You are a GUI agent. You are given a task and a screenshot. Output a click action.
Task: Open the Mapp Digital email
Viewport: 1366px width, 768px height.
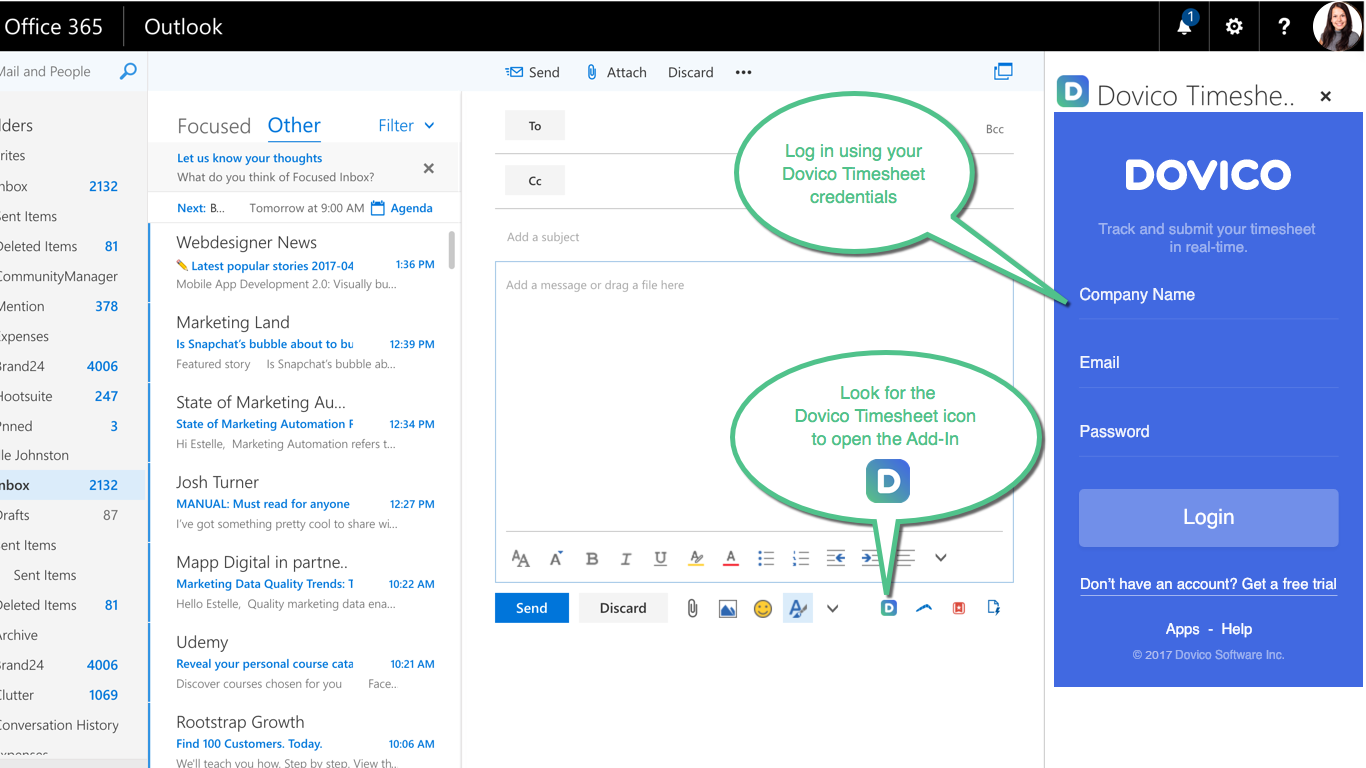point(304,582)
